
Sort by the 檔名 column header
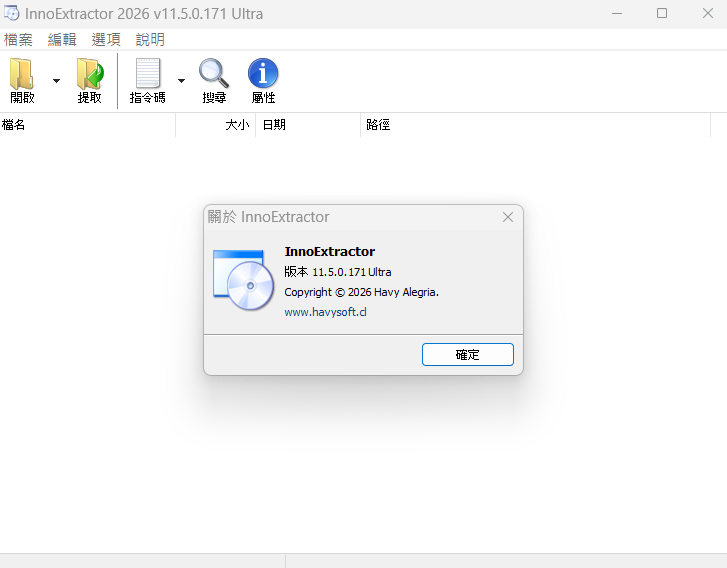[x=87, y=125]
